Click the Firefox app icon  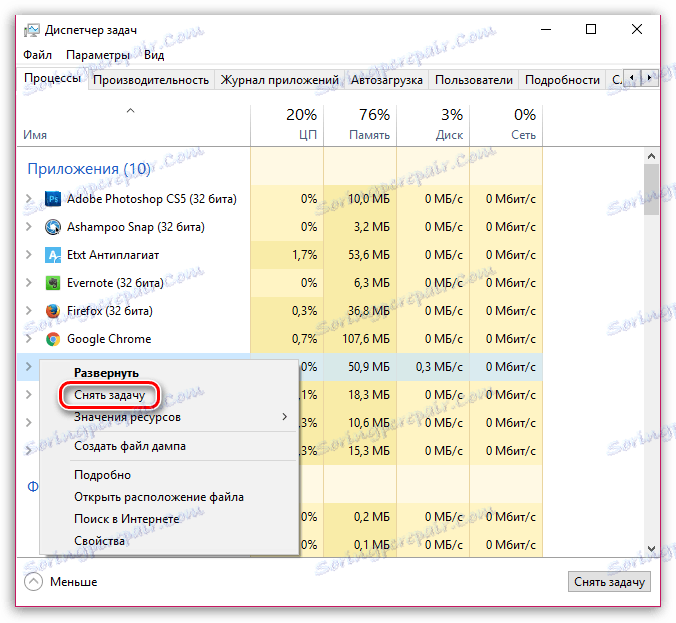53,311
